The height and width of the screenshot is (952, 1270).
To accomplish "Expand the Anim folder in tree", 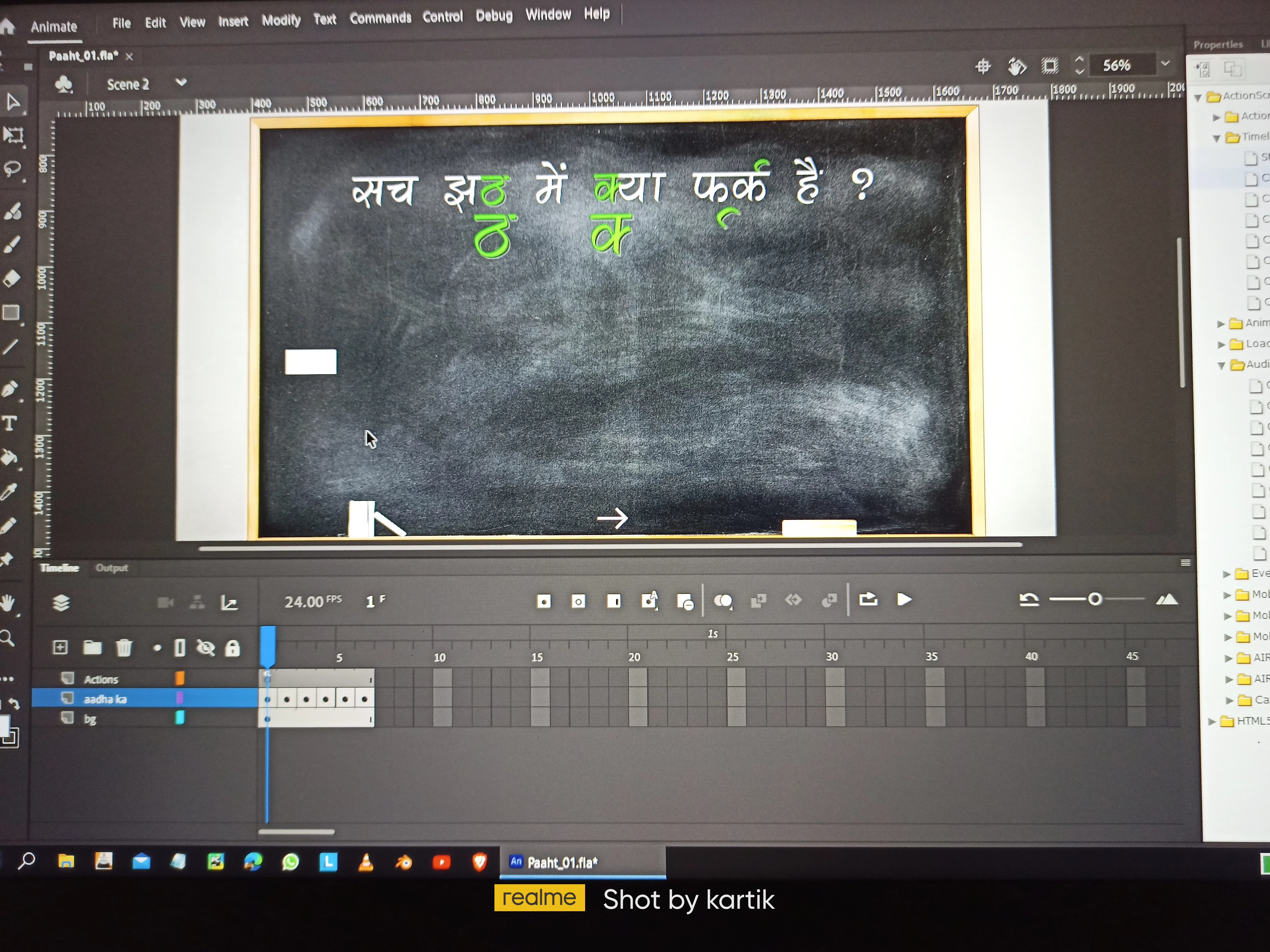I will 1221,324.
